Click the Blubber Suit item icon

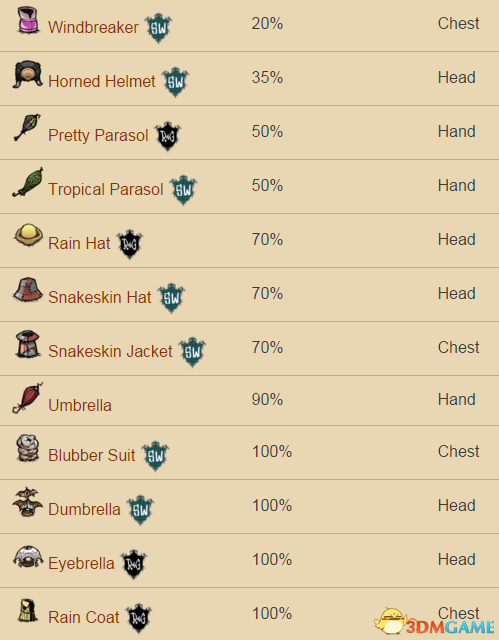click(28, 448)
